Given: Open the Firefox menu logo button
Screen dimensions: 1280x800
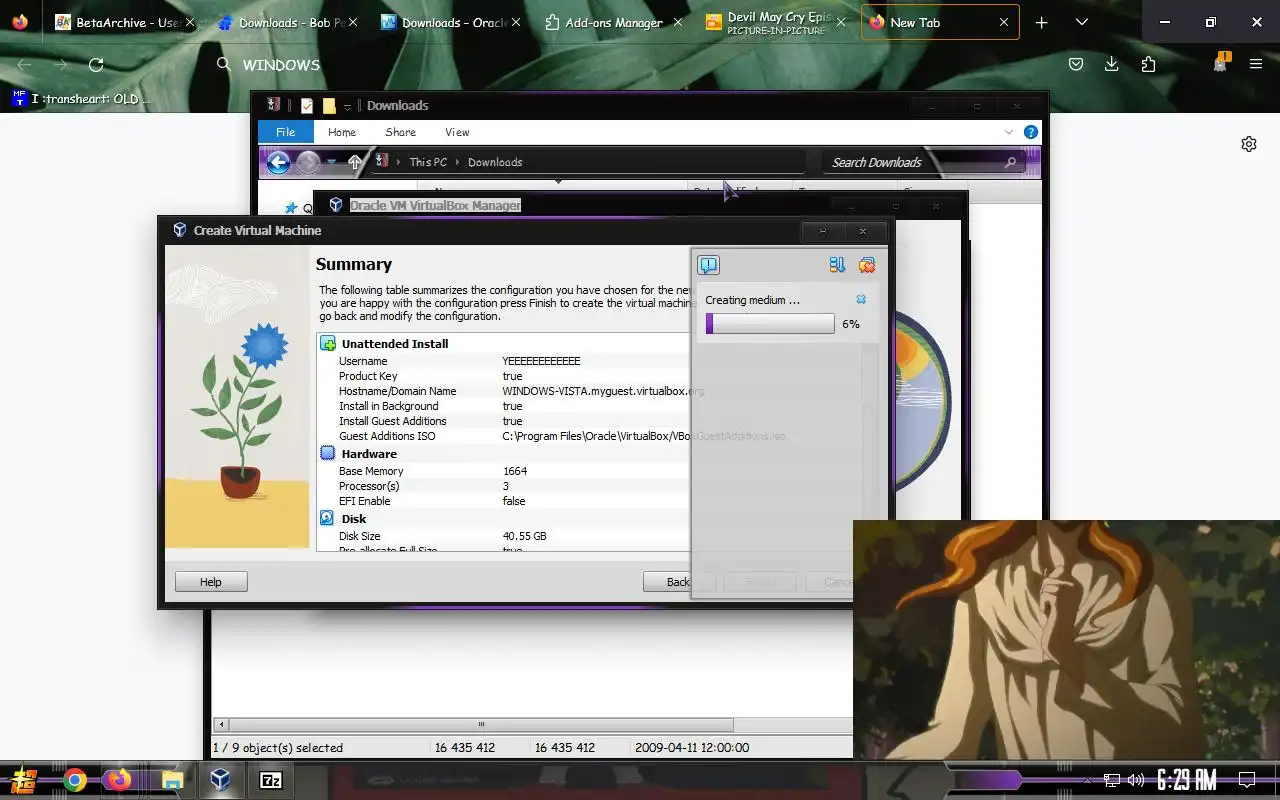Looking at the screenshot, I should [20, 22].
